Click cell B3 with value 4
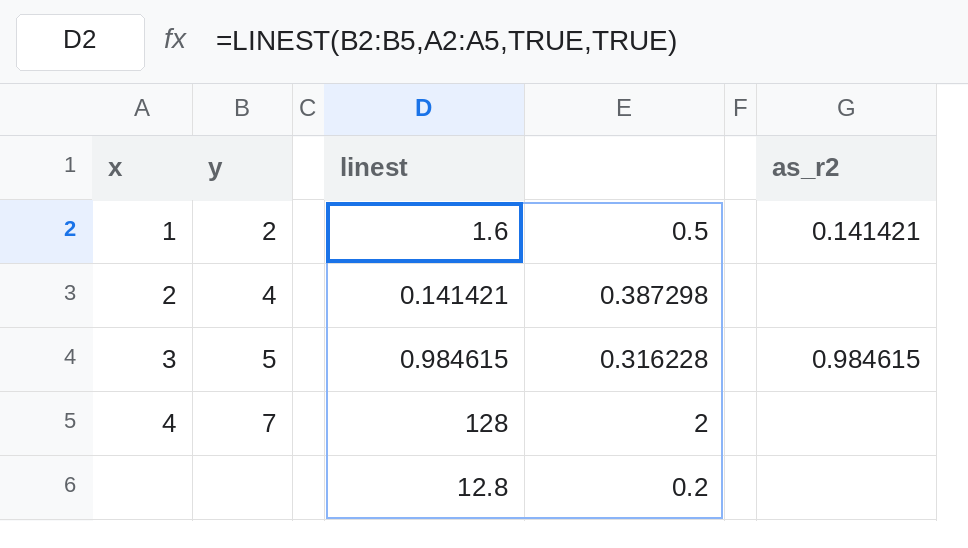 tap(243, 296)
